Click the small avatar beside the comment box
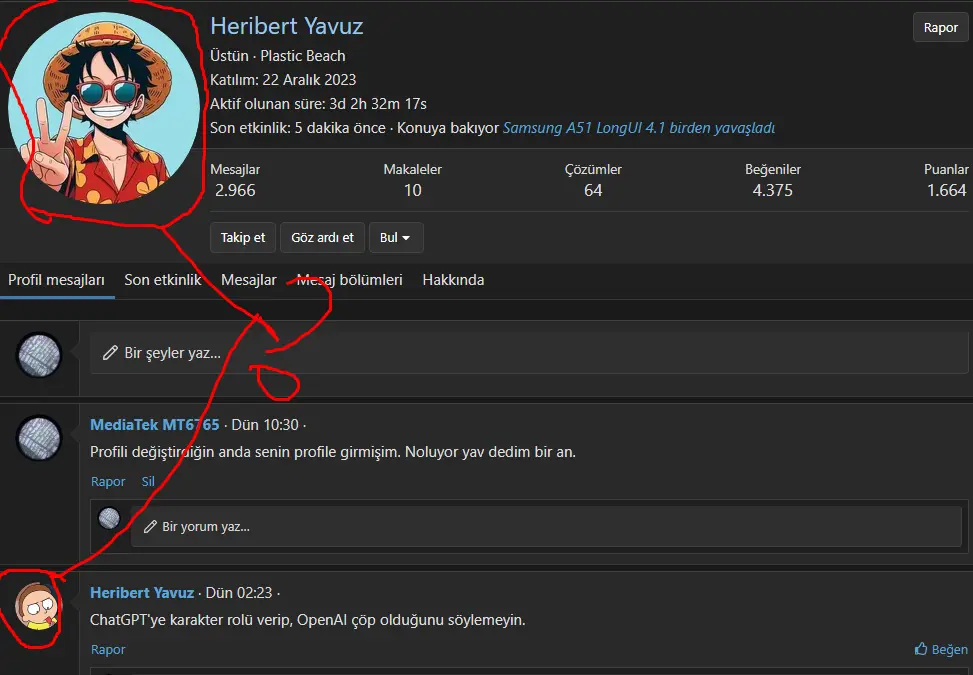This screenshot has width=973, height=675. pyautogui.click(x=109, y=518)
